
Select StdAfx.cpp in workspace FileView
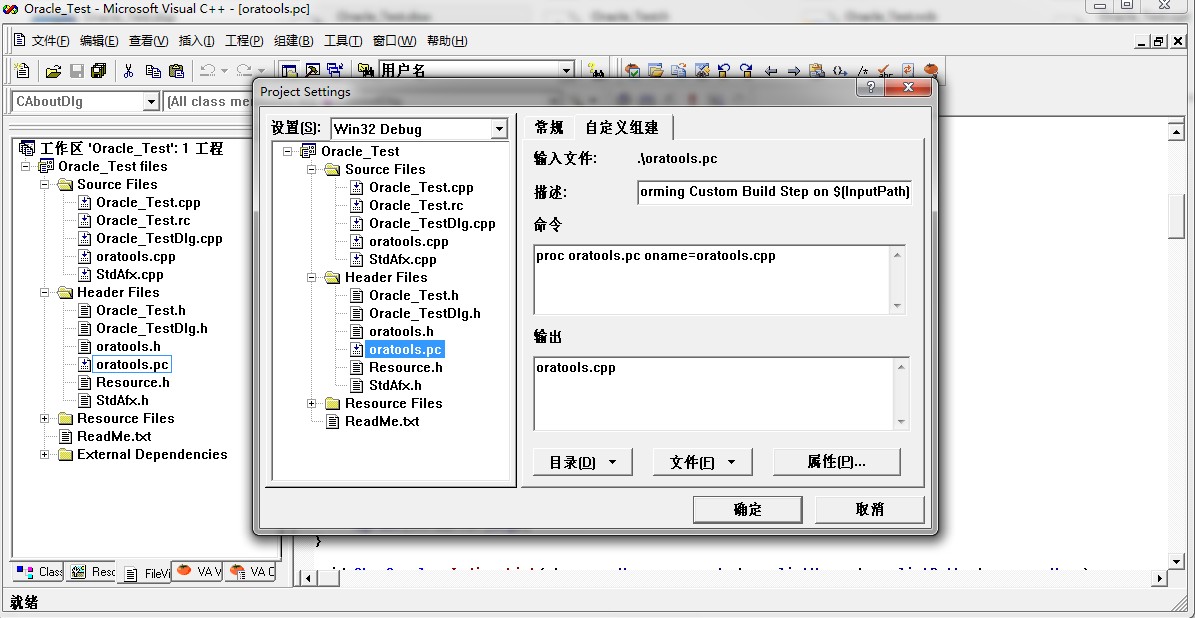point(130,274)
